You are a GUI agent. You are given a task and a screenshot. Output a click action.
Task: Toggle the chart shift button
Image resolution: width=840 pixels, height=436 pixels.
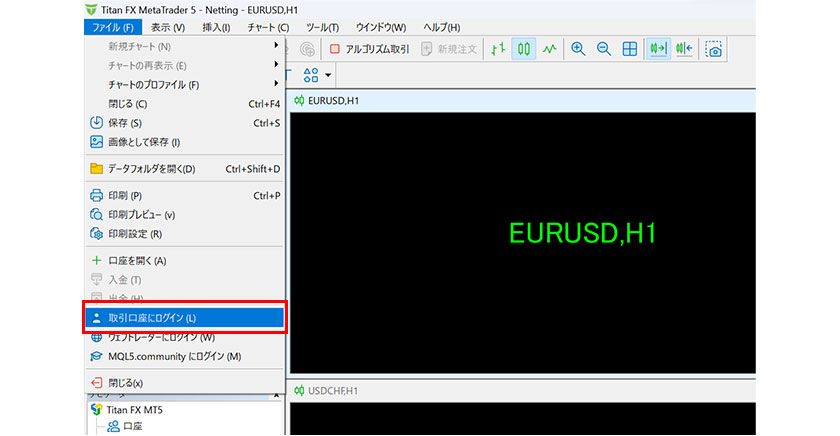tap(684, 48)
